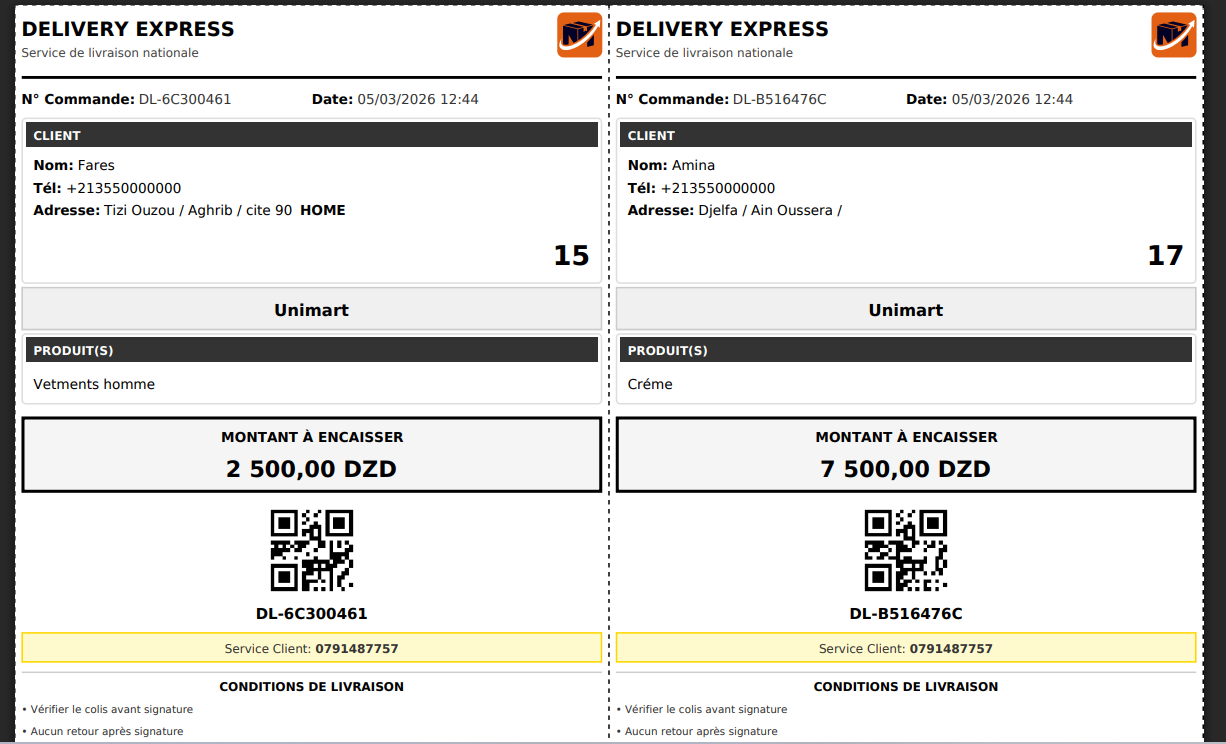Click the Delivery Express logo on Amina's label

tap(1173, 35)
